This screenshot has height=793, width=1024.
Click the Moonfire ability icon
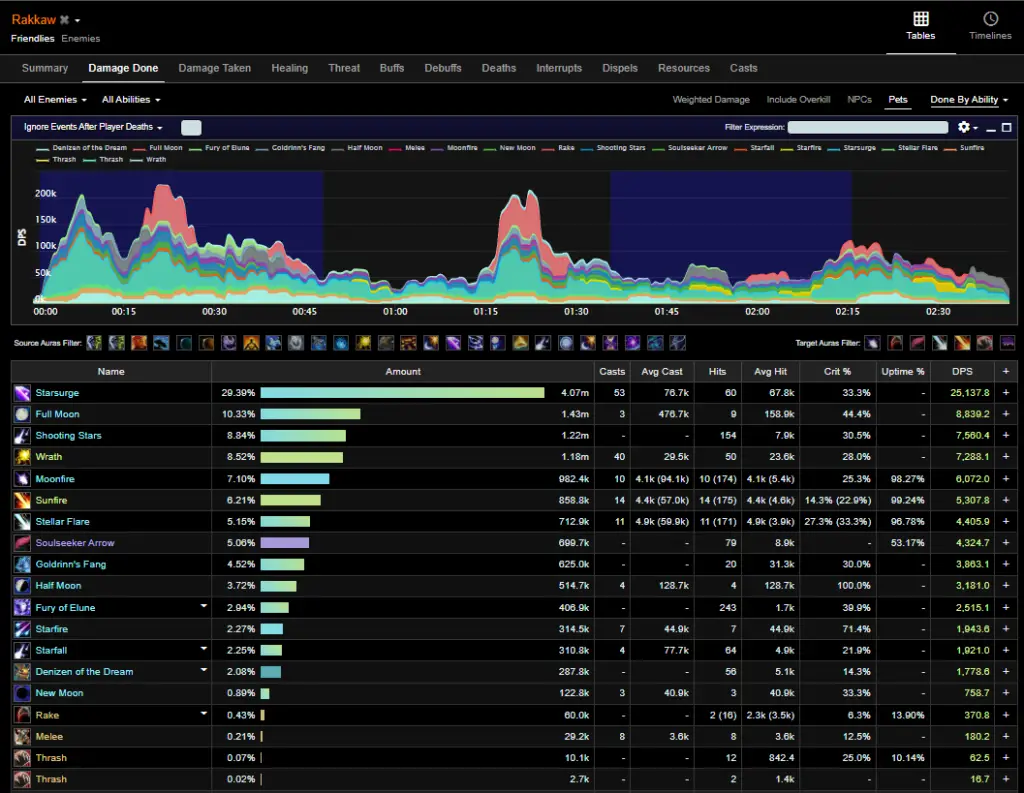tap(22, 479)
